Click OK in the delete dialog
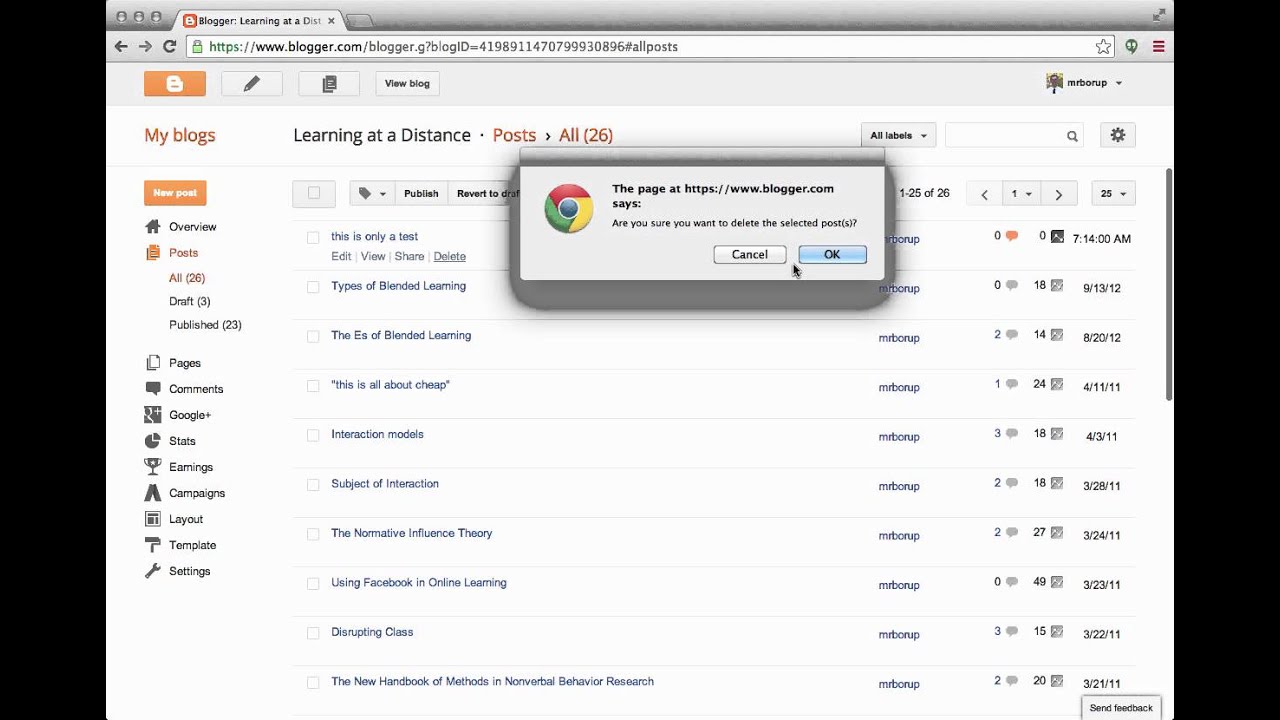Viewport: 1280px width, 720px height. tap(832, 255)
